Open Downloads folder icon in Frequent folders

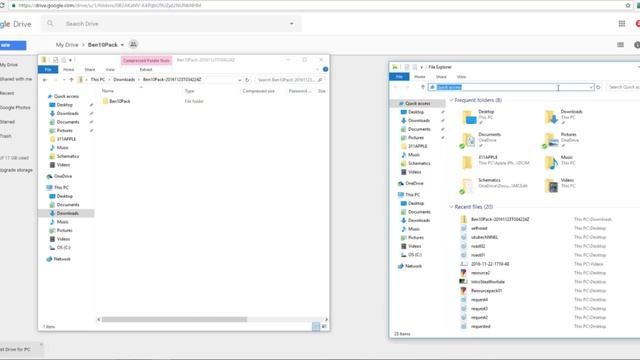click(x=551, y=117)
